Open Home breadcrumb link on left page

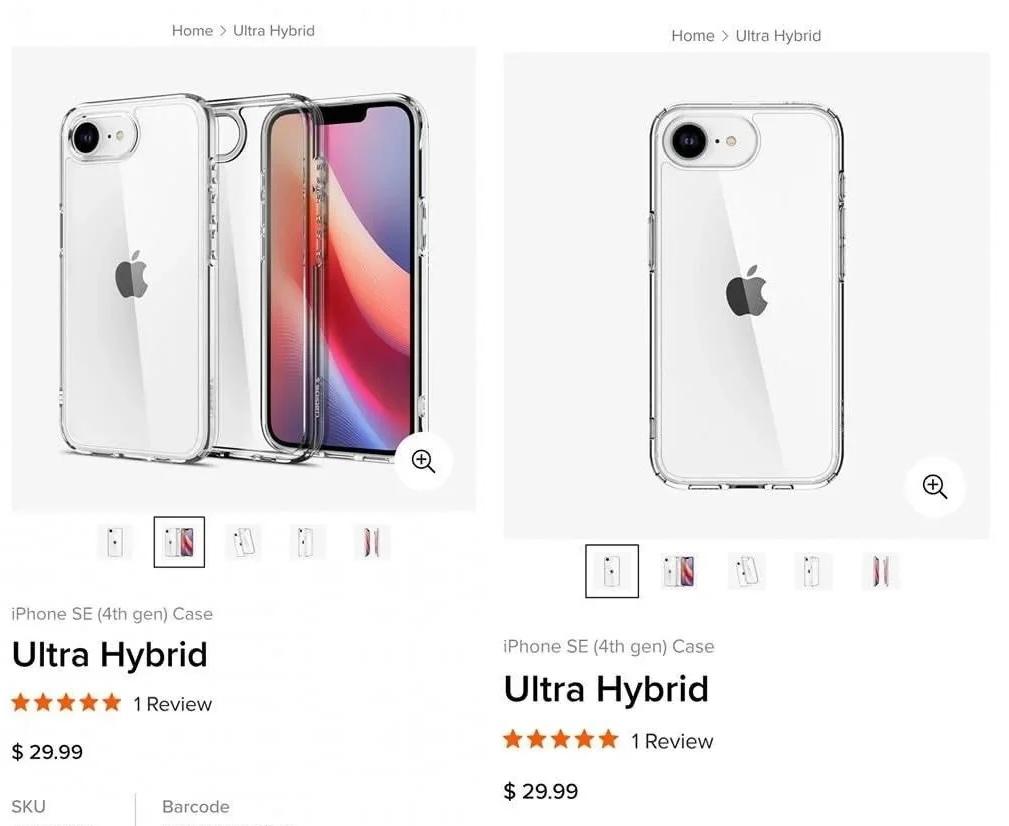coord(192,31)
